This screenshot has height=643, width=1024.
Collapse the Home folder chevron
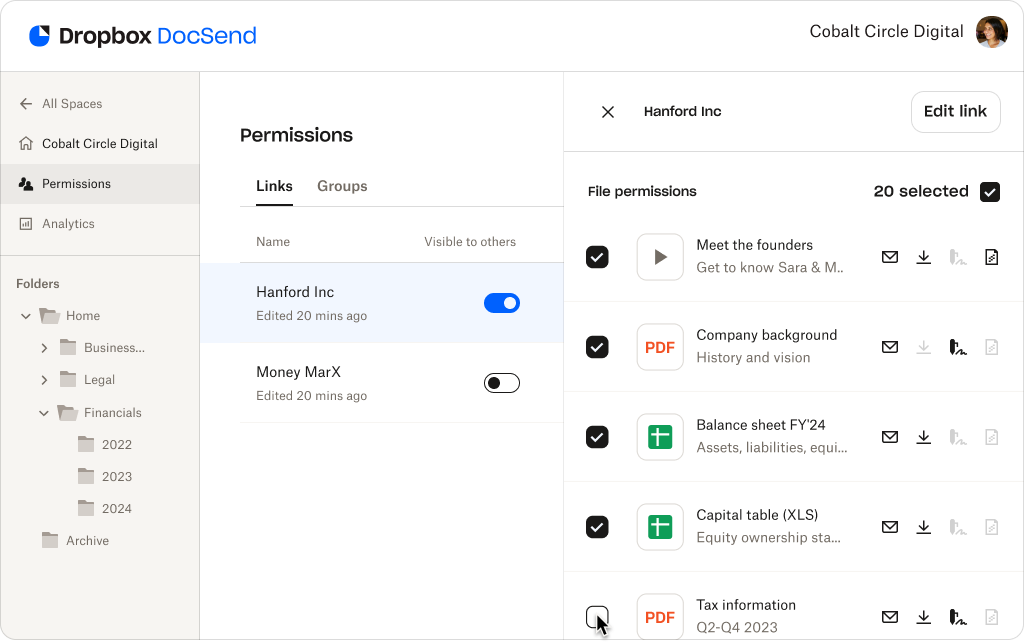click(25, 317)
